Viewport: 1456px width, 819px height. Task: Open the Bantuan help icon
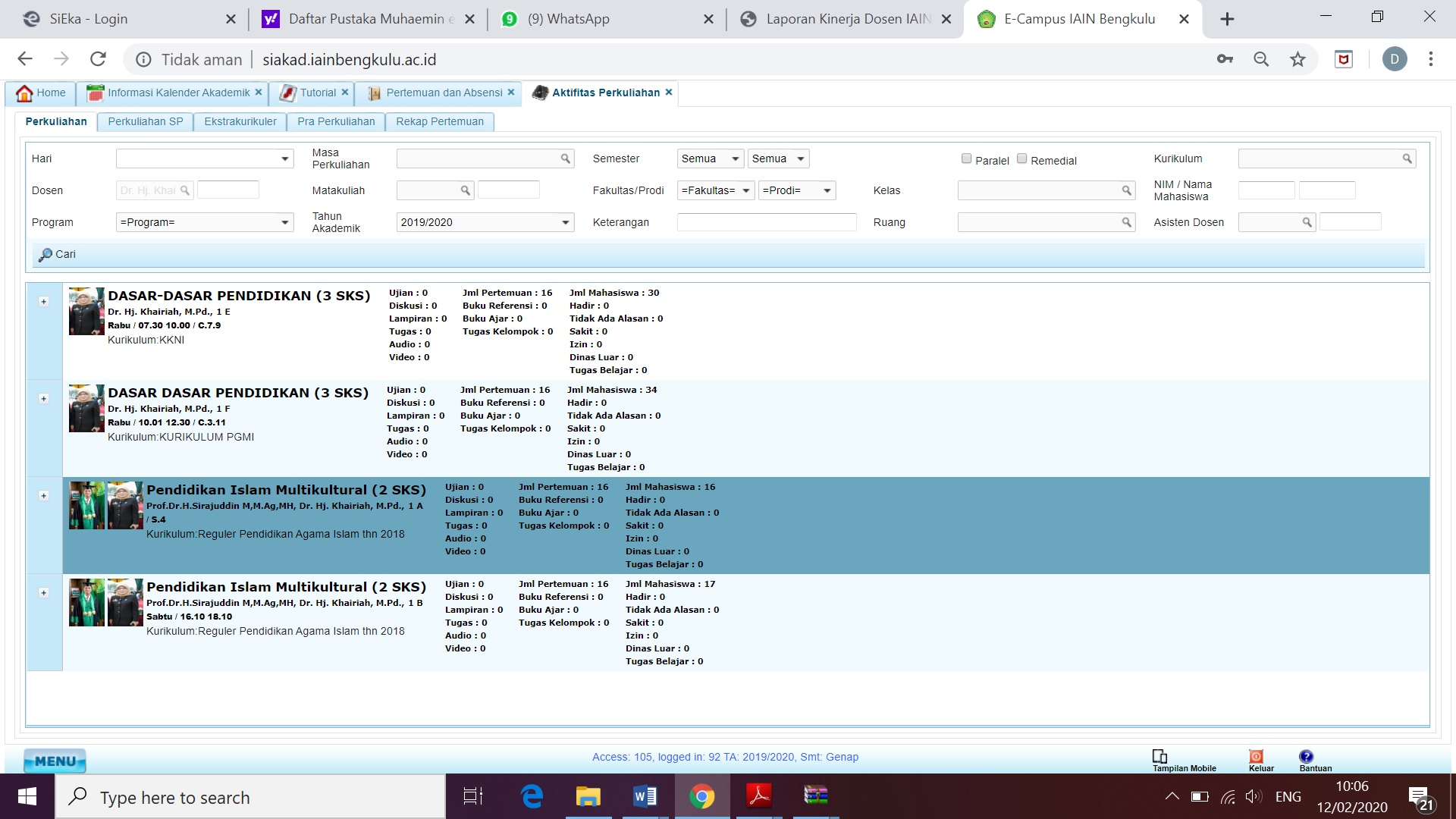point(1306,756)
